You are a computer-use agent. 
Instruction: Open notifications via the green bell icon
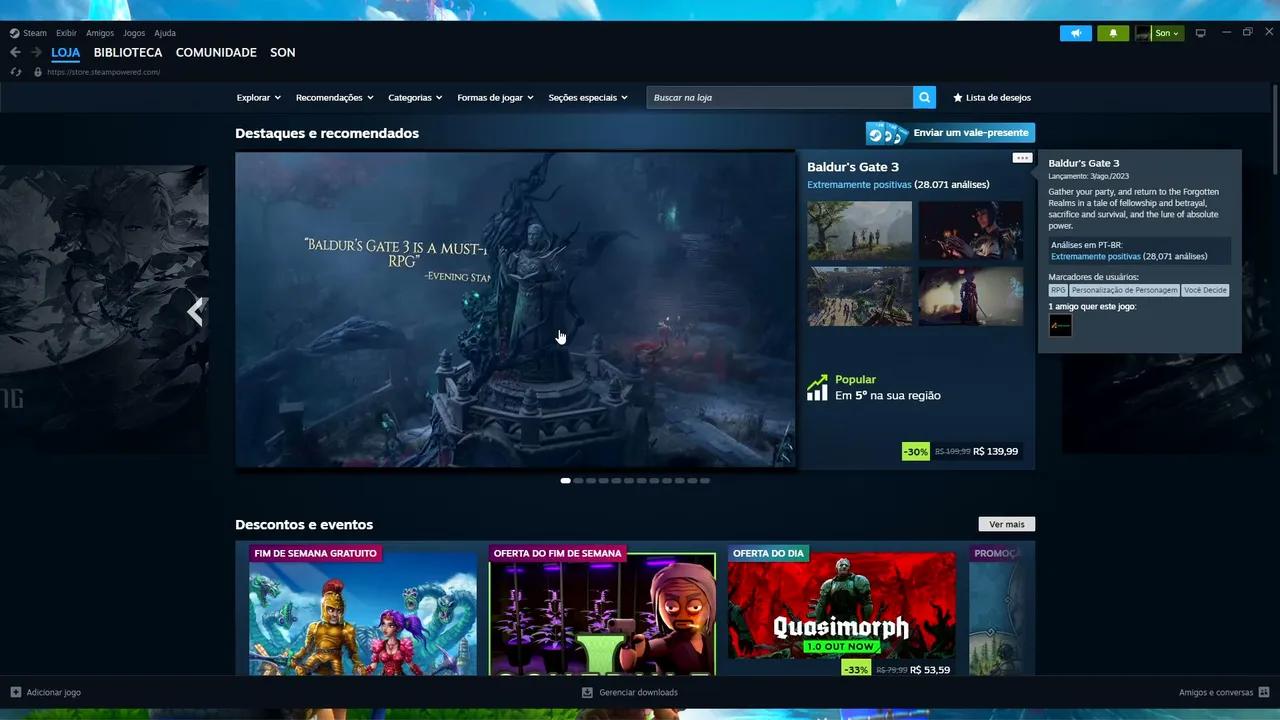[1113, 33]
